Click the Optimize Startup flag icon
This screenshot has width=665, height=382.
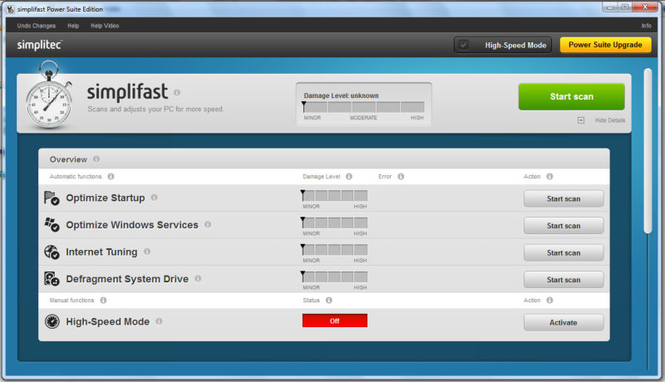[52, 198]
